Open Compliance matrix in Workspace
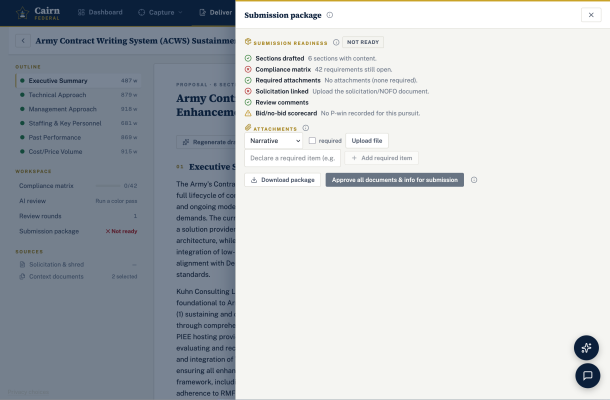The image size is (610, 400). [x=78, y=186]
